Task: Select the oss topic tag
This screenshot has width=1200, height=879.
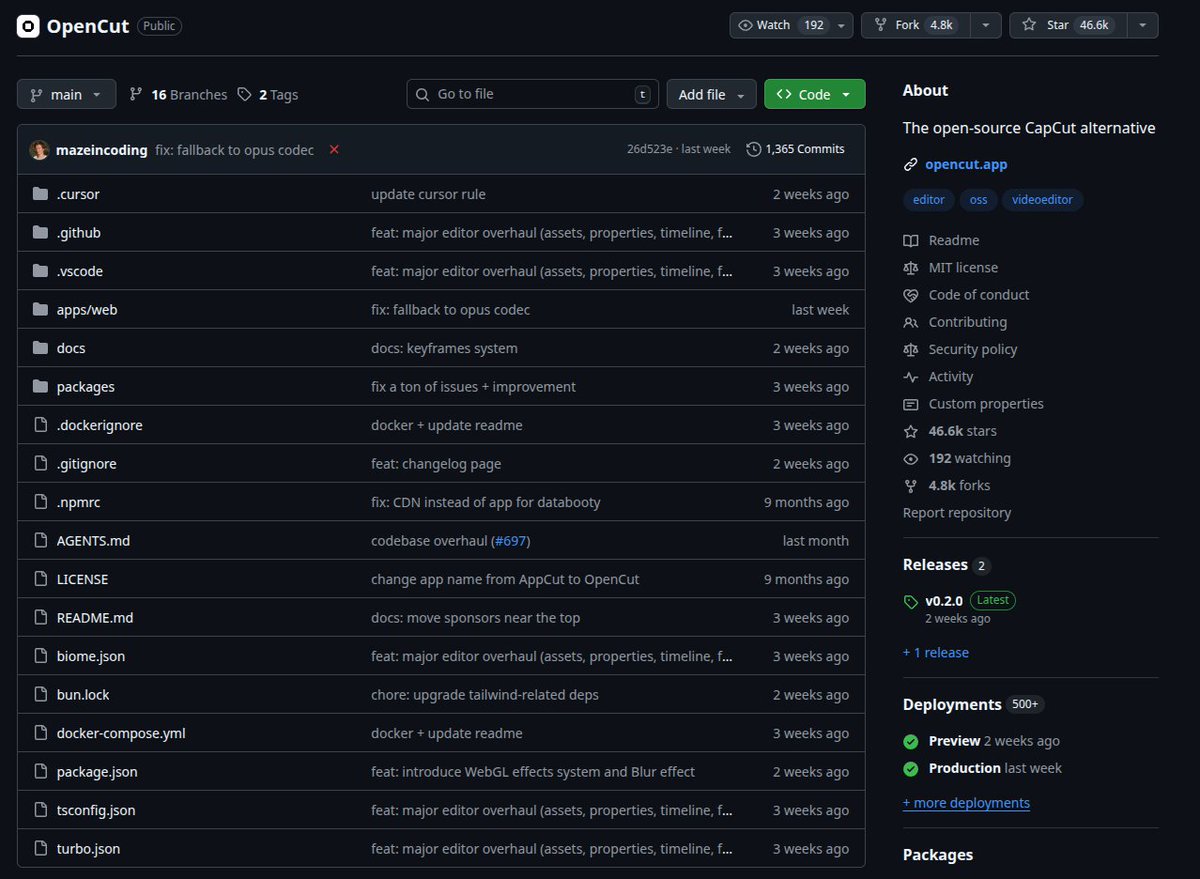Action: (x=978, y=200)
